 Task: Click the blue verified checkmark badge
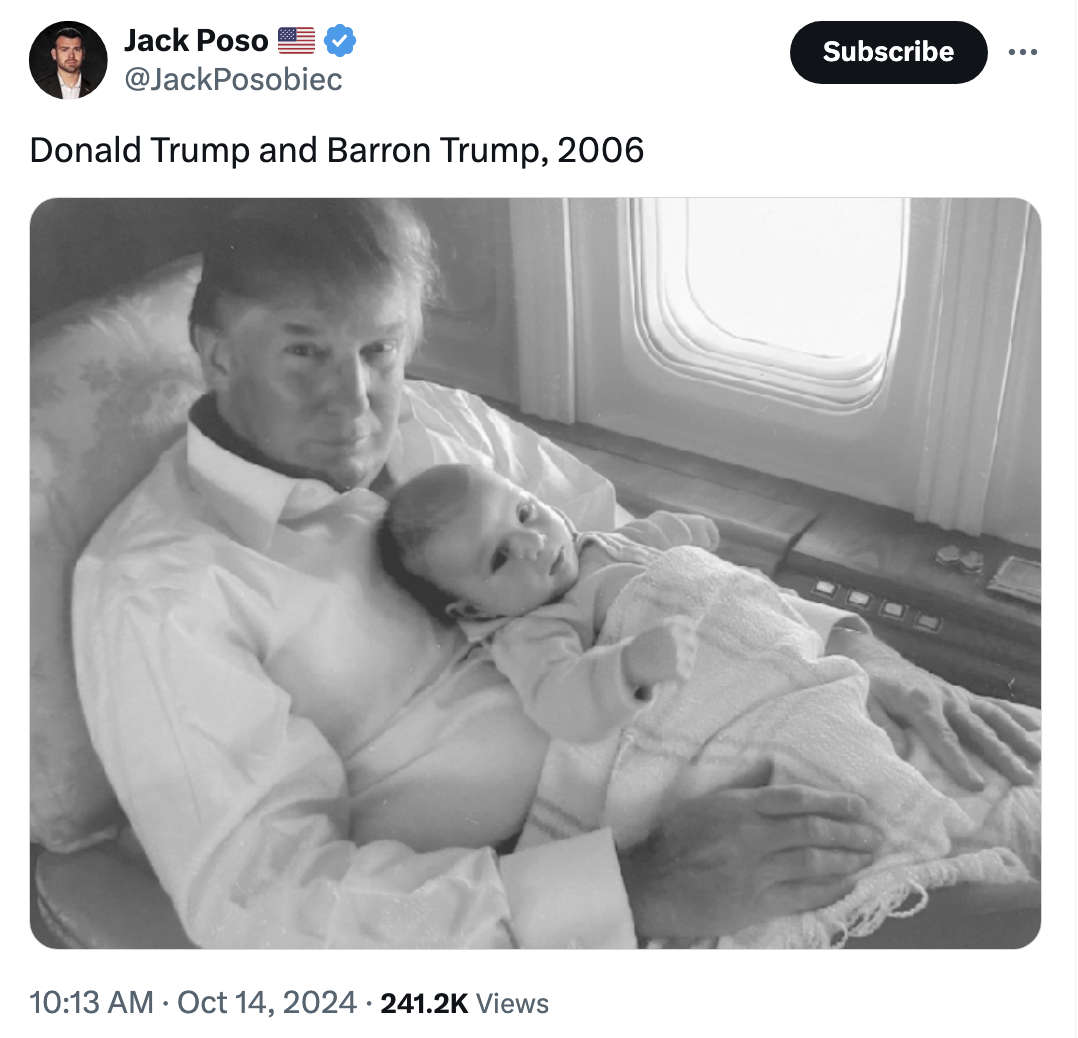point(341,41)
